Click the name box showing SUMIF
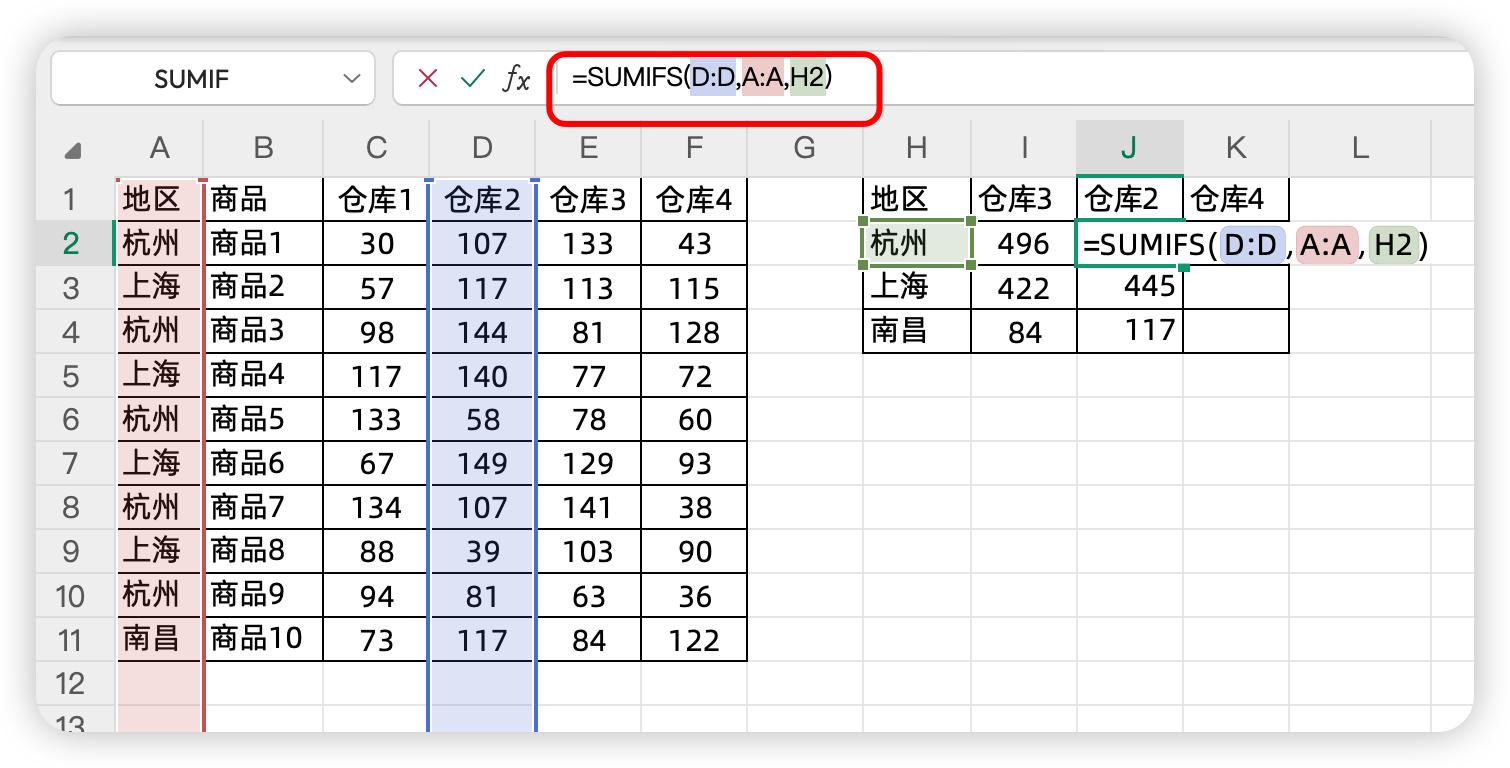Screen dimensions: 1510x768 click(212, 78)
